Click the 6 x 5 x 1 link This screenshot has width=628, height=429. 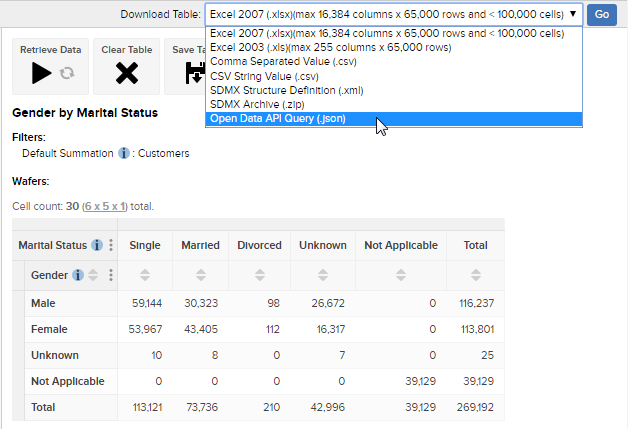pos(103,206)
